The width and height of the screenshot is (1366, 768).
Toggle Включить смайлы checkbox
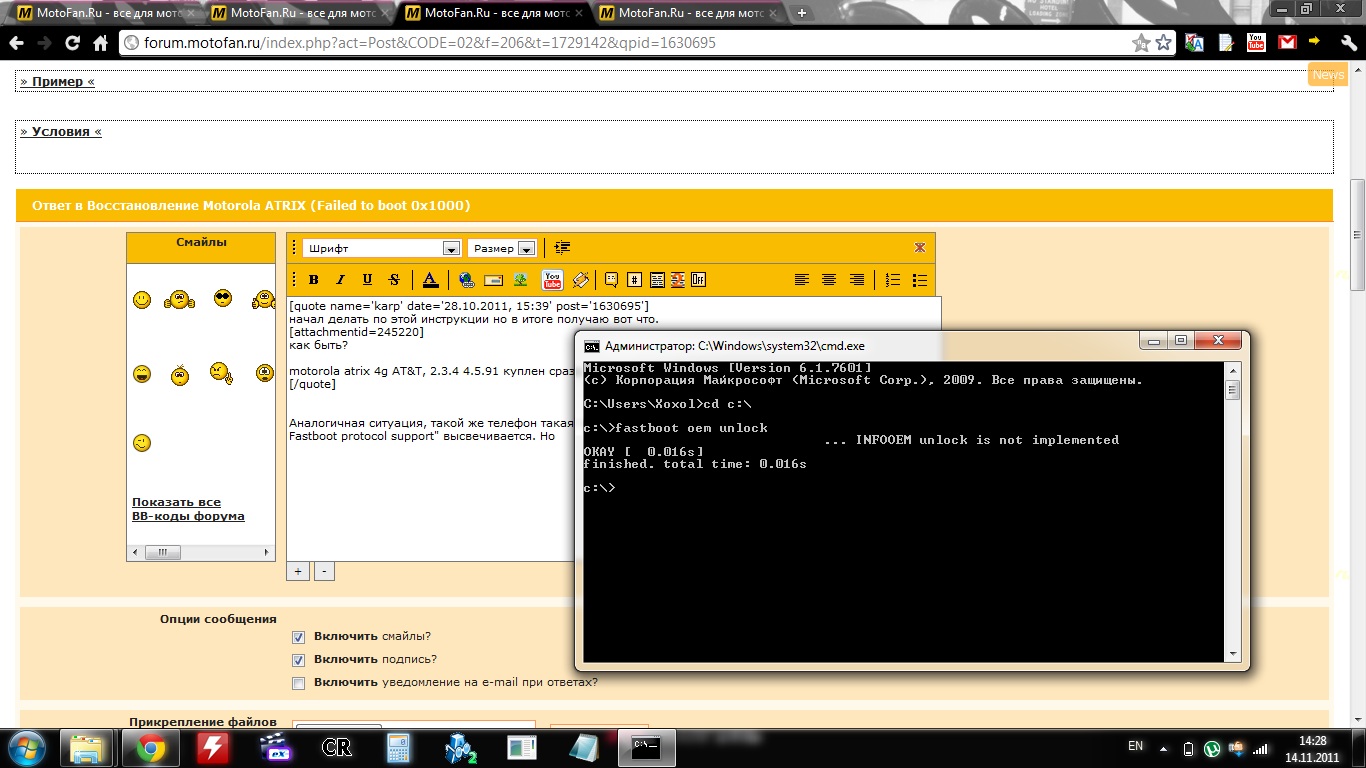(298, 637)
